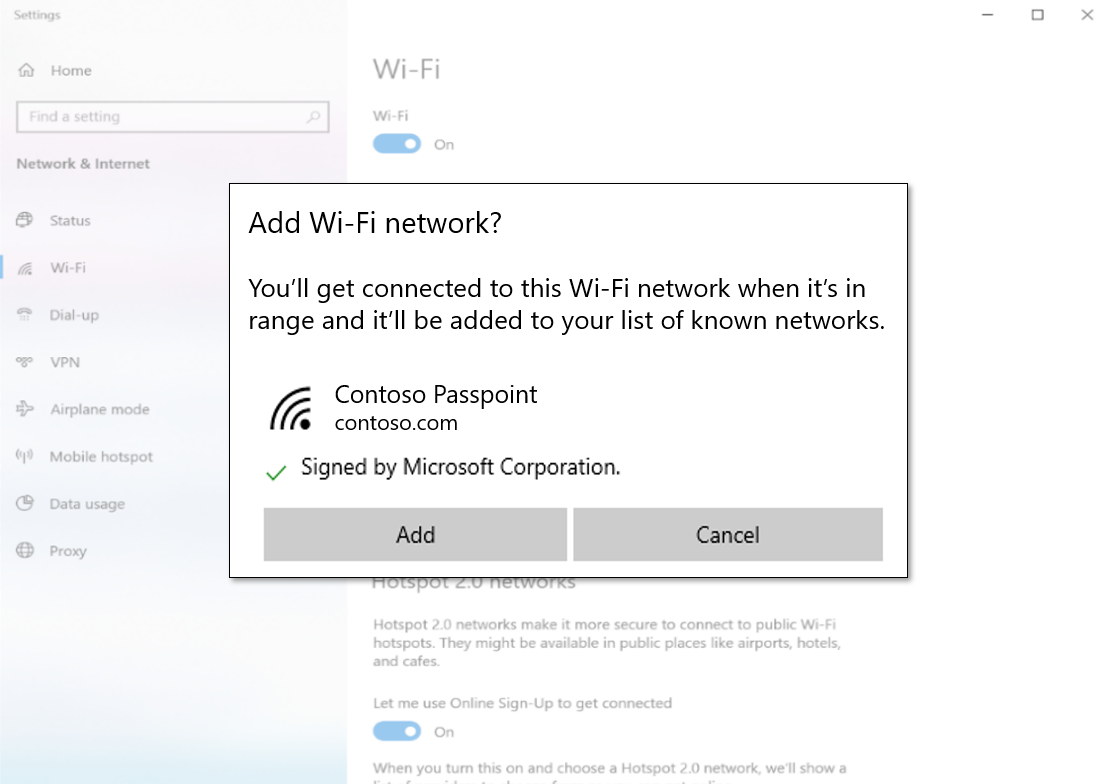The height and width of the screenshot is (784, 1112).
Task: Select the VPN icon
Action: 27,362
